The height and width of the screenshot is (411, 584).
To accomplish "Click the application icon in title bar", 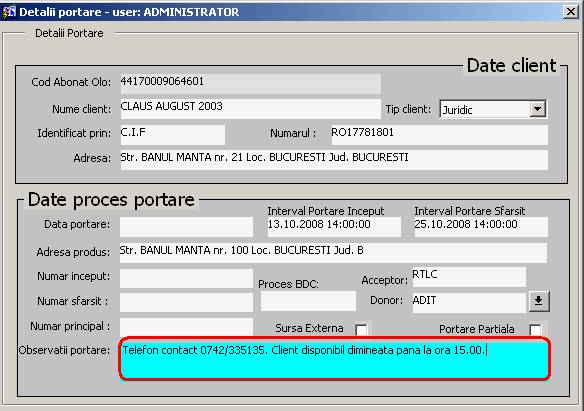I will click(x=9, y=12).
